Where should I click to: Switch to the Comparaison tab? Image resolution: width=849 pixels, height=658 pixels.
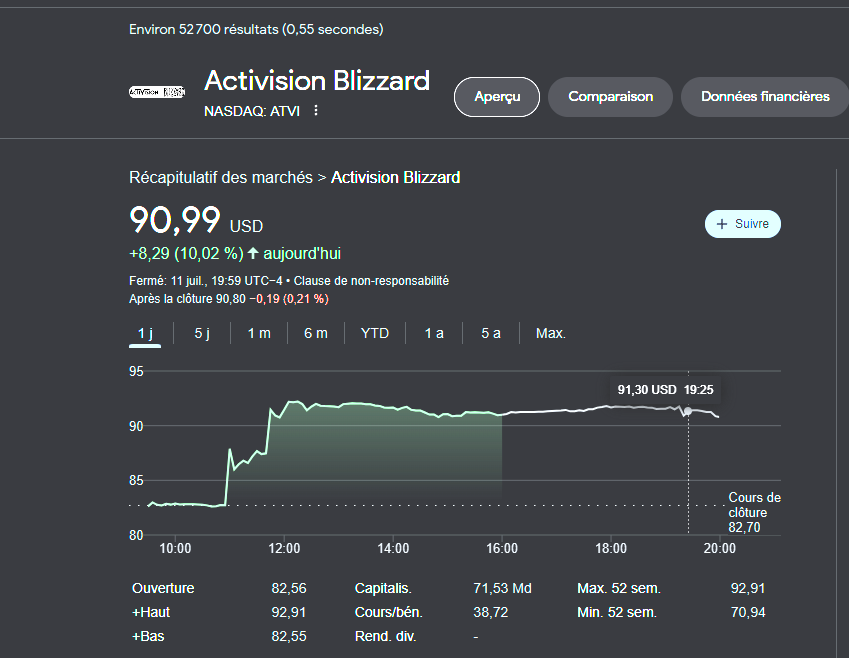point(610,96)
